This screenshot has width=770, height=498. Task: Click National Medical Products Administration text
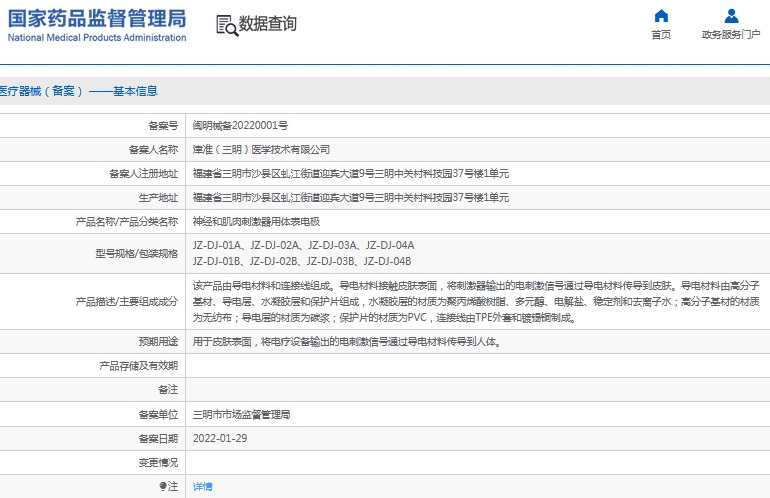(97, 38)
